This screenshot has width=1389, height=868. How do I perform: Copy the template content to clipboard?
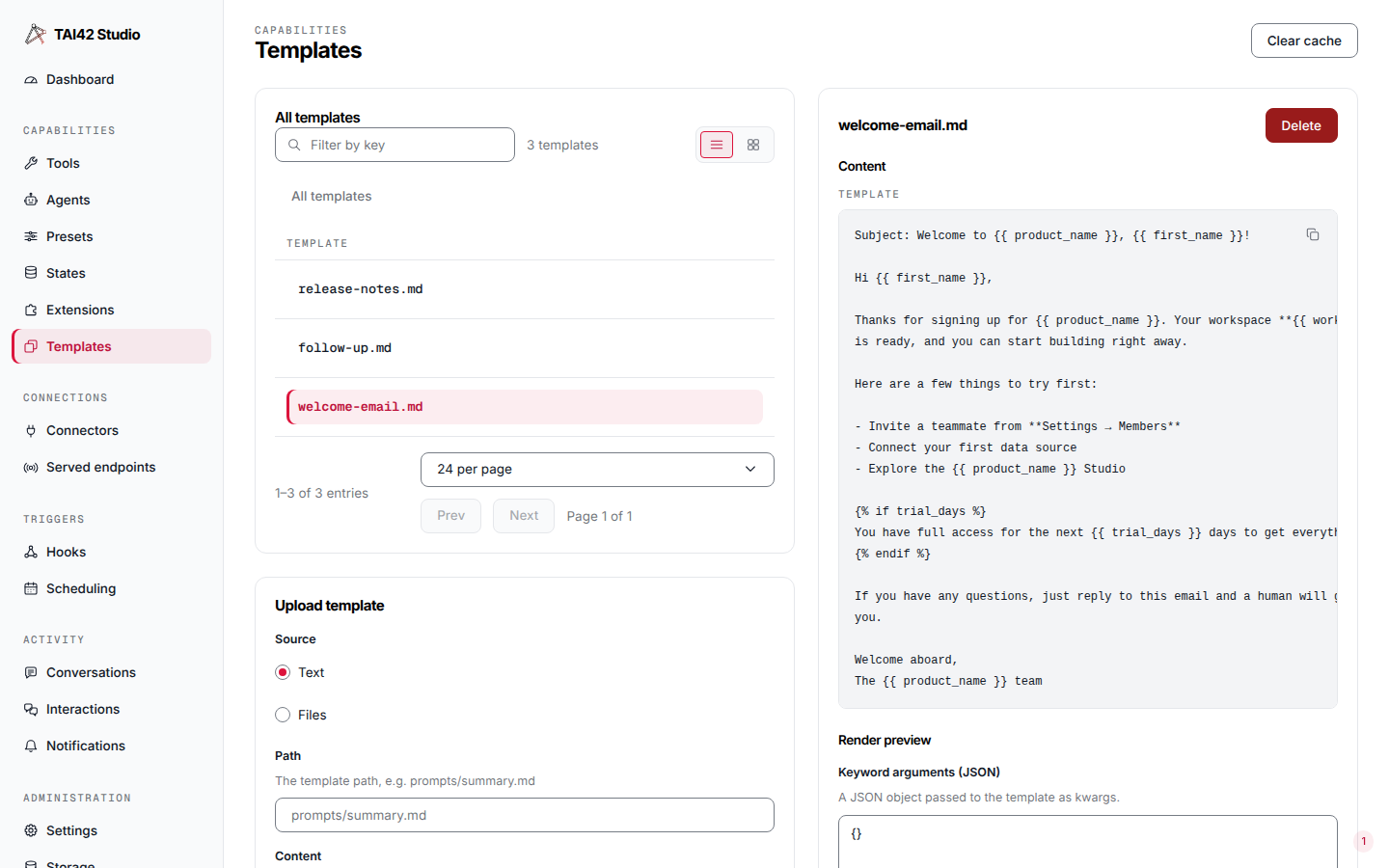(x=1313, y=234)
